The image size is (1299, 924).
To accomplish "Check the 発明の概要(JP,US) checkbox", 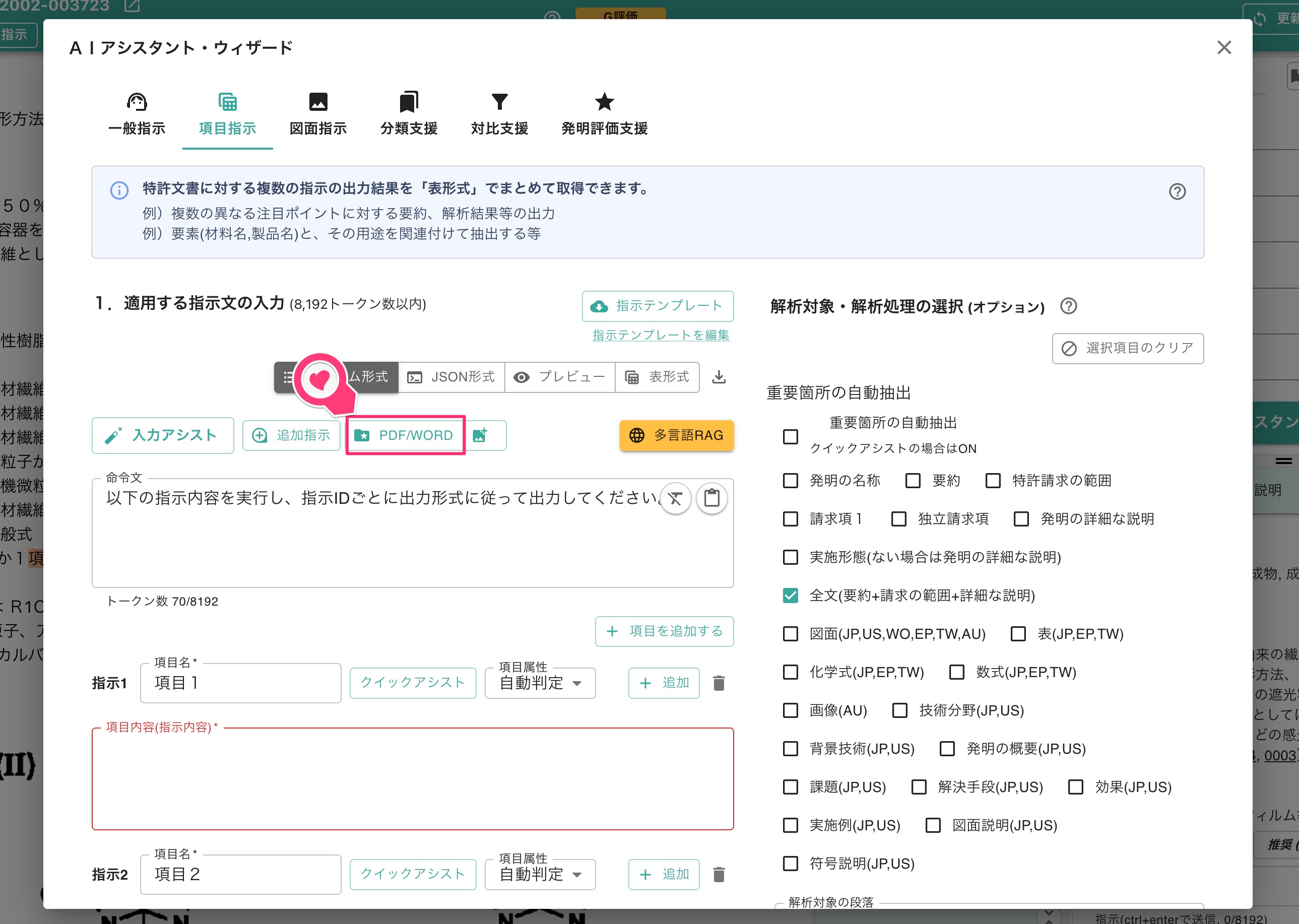I will [x=947, y=749].
